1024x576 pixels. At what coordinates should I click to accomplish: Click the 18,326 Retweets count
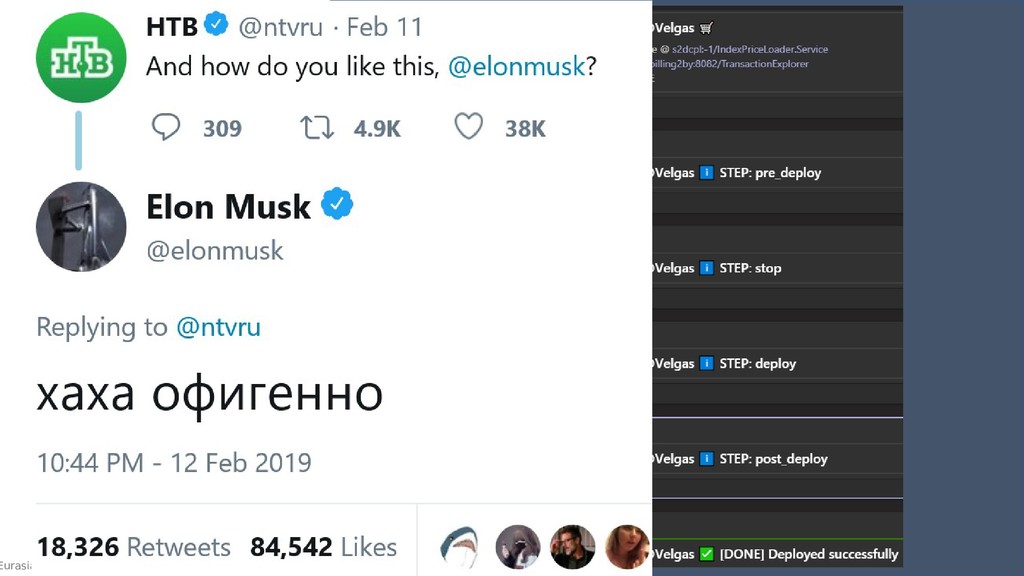[x=133, y=547]
